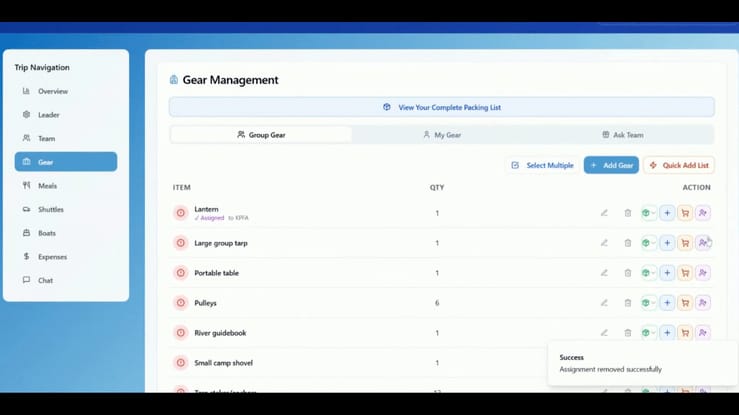Switch to the My Gear tab

(441, 135)
